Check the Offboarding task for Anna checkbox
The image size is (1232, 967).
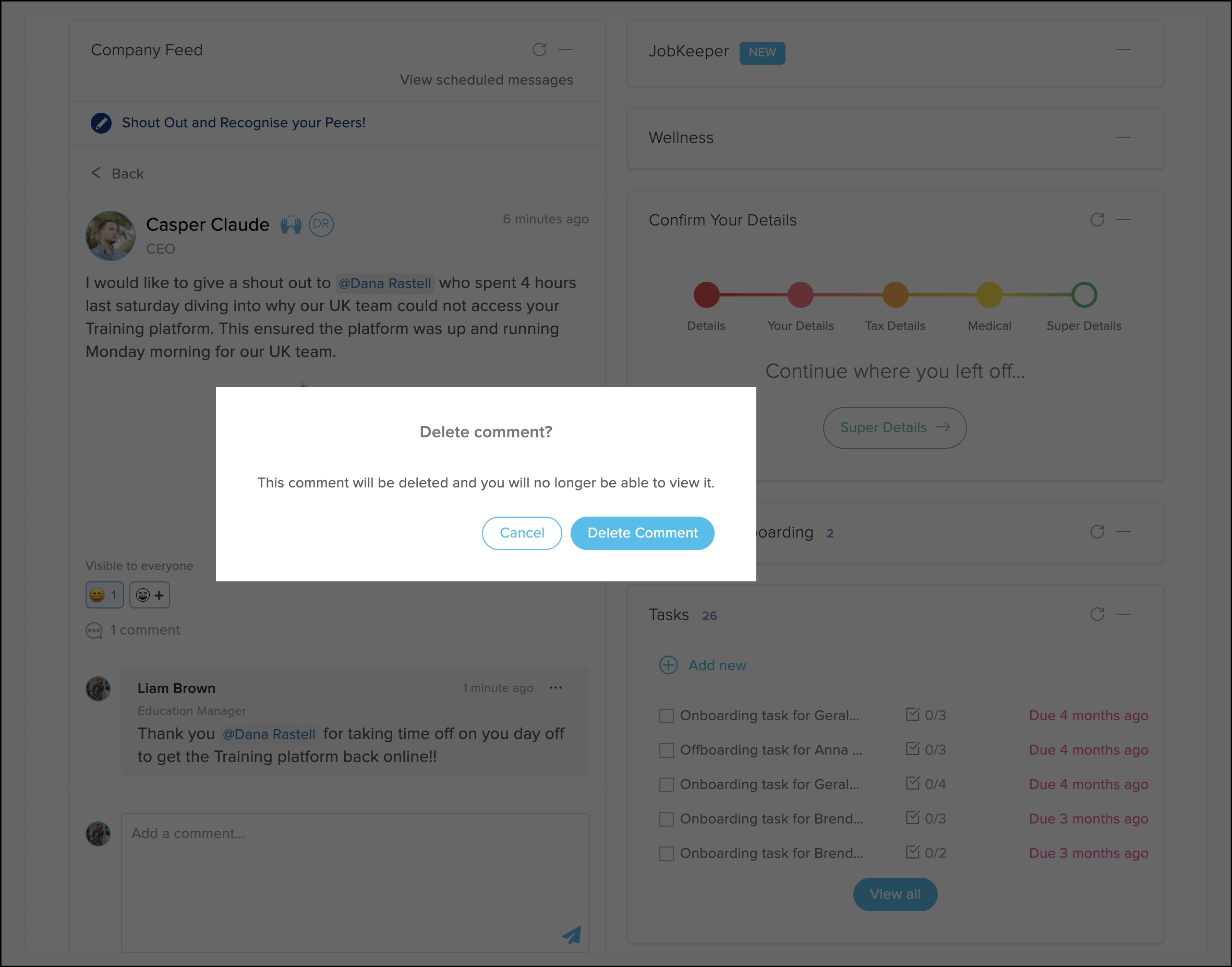666,750
